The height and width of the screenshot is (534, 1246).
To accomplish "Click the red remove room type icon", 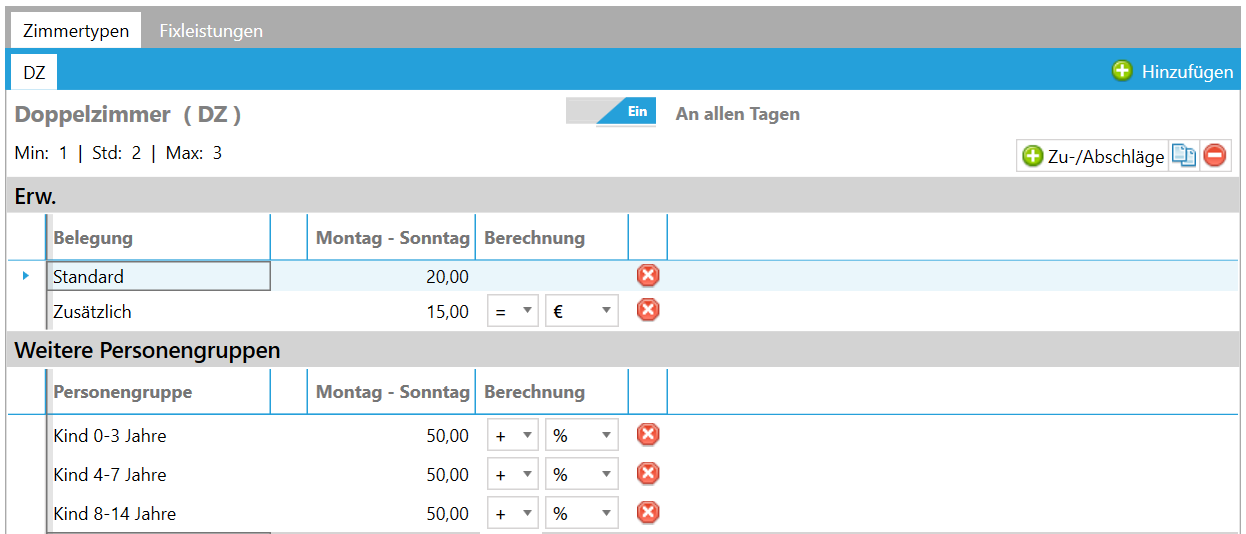I will click(x=1215, y=156).
